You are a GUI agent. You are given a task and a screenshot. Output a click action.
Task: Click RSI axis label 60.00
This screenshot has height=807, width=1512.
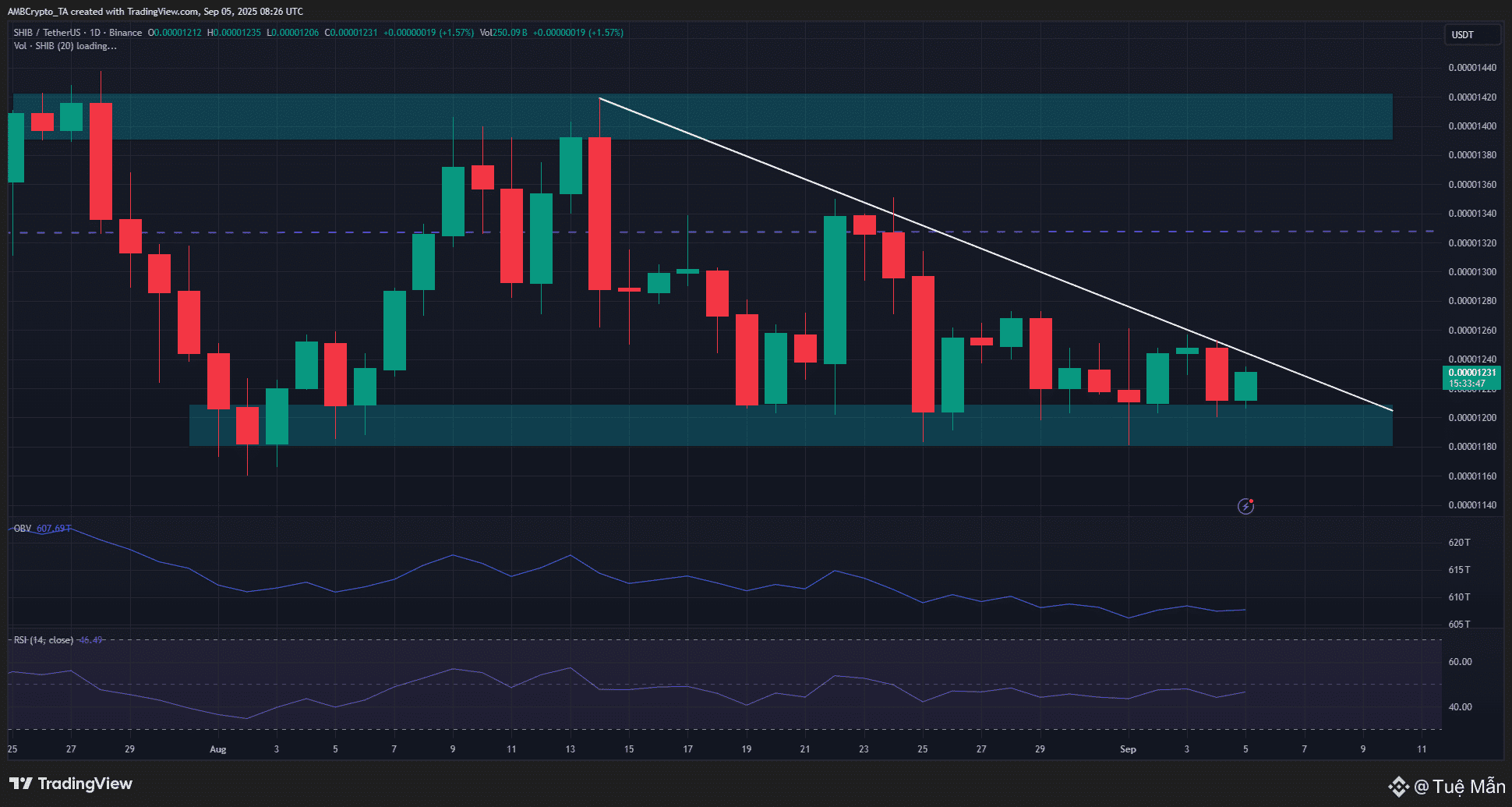pyautogui.click(x=1460, y=662)
